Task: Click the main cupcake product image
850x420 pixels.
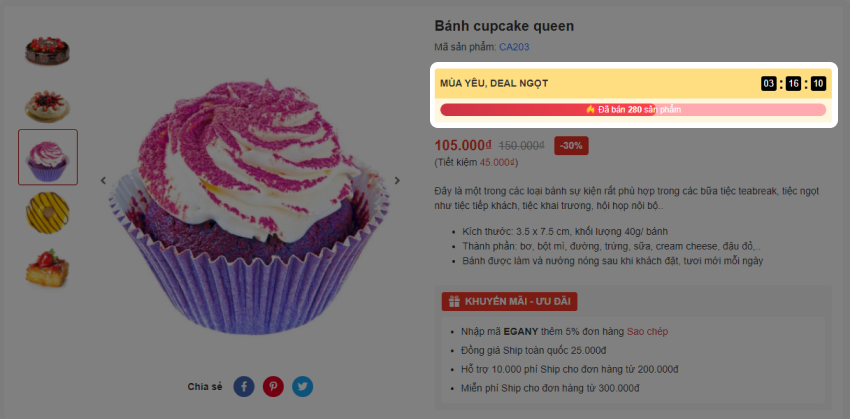Action: tap(250, 206)
